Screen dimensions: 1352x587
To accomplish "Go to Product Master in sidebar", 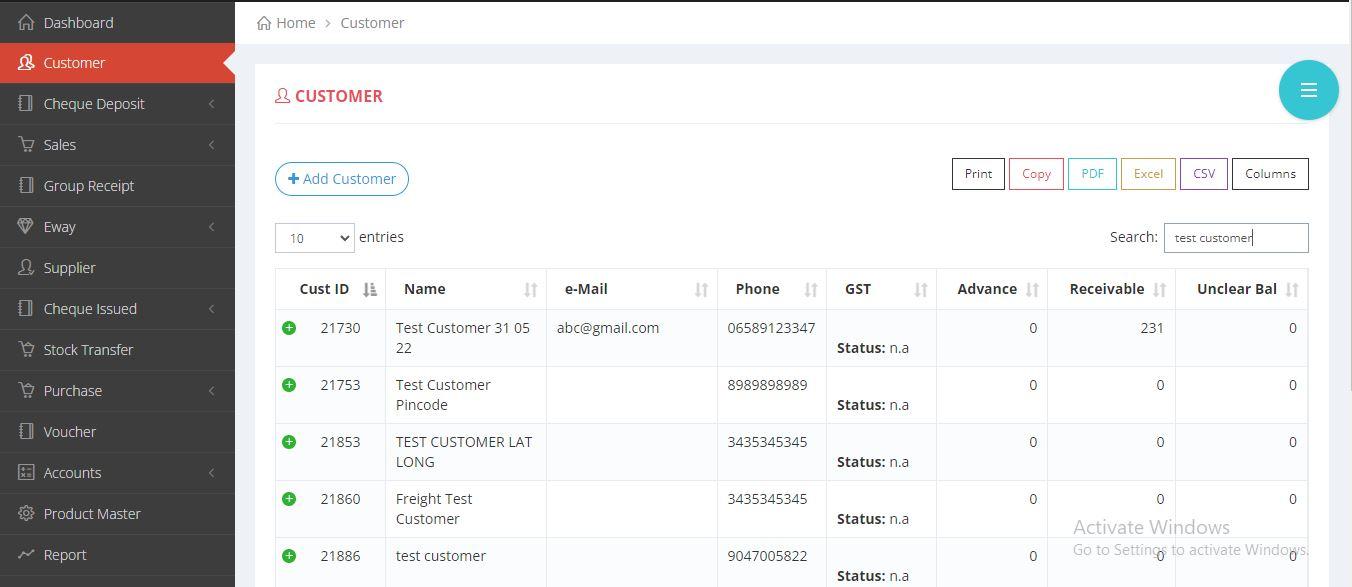I will pos(92,514).
